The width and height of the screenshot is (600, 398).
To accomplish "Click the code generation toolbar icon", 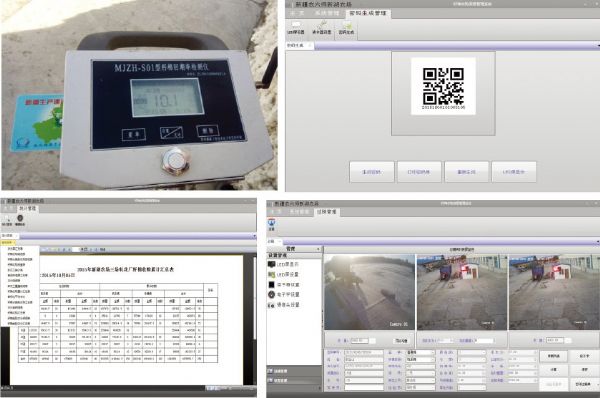I will [x=346, y=28].
